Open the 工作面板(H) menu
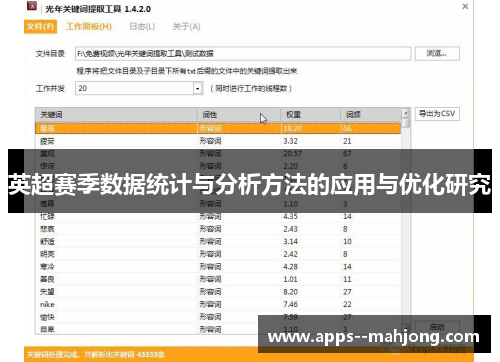Screen dimensions: 500x362 89,27
